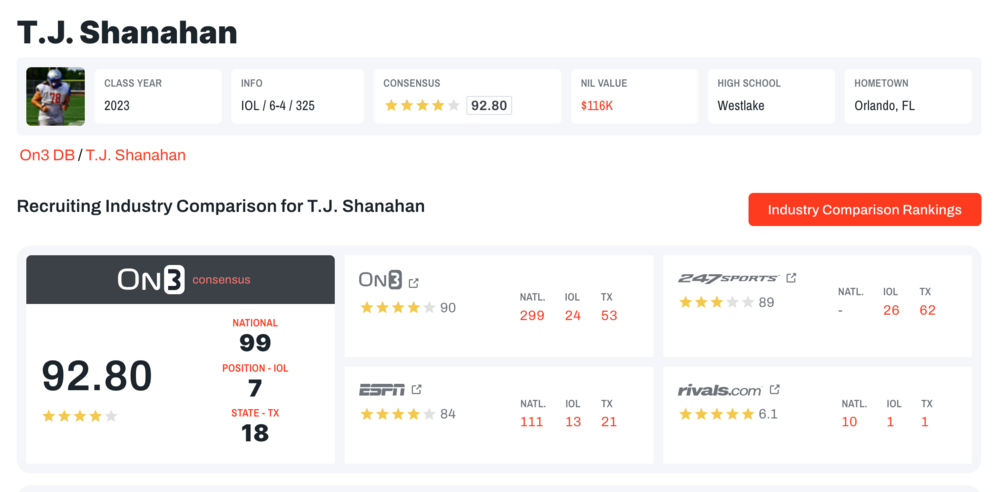Click Industry Comparison Rankings button

(x=864, y=210)
